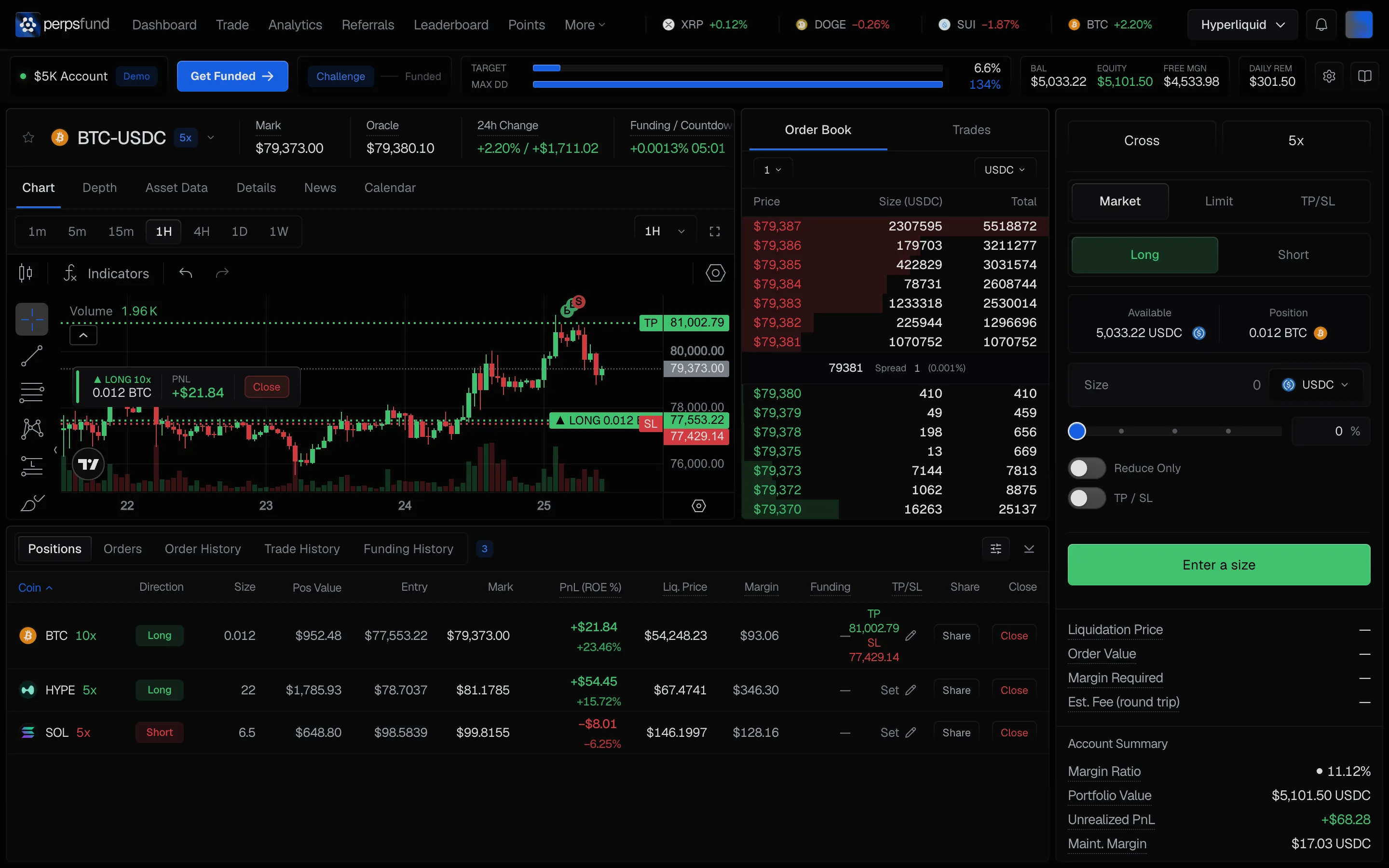Open the 1H interval dropdown
Viewport: 1389px width, 868px height.
[665, 231]
